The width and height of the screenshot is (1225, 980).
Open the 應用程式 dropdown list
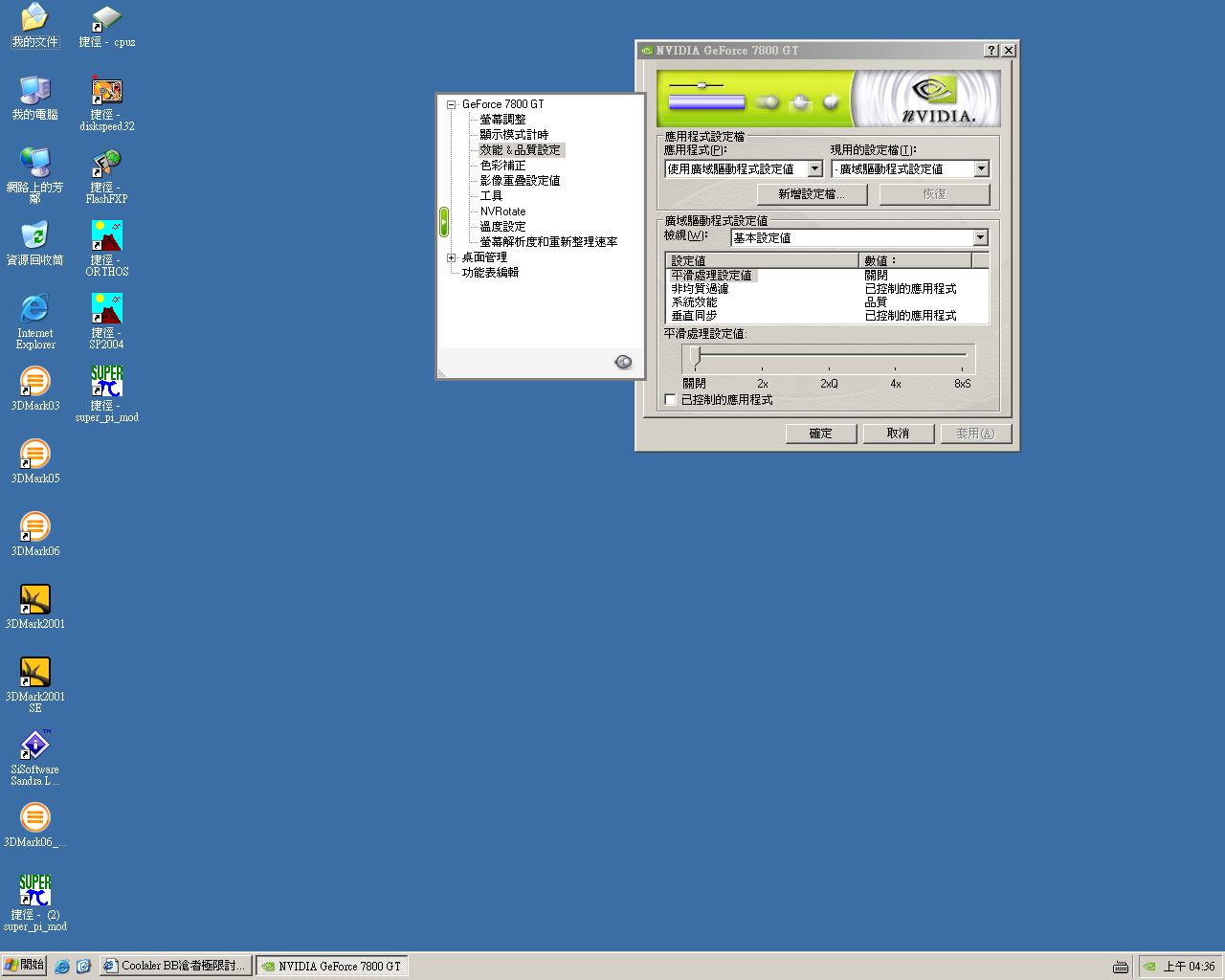tap(814, 168)
